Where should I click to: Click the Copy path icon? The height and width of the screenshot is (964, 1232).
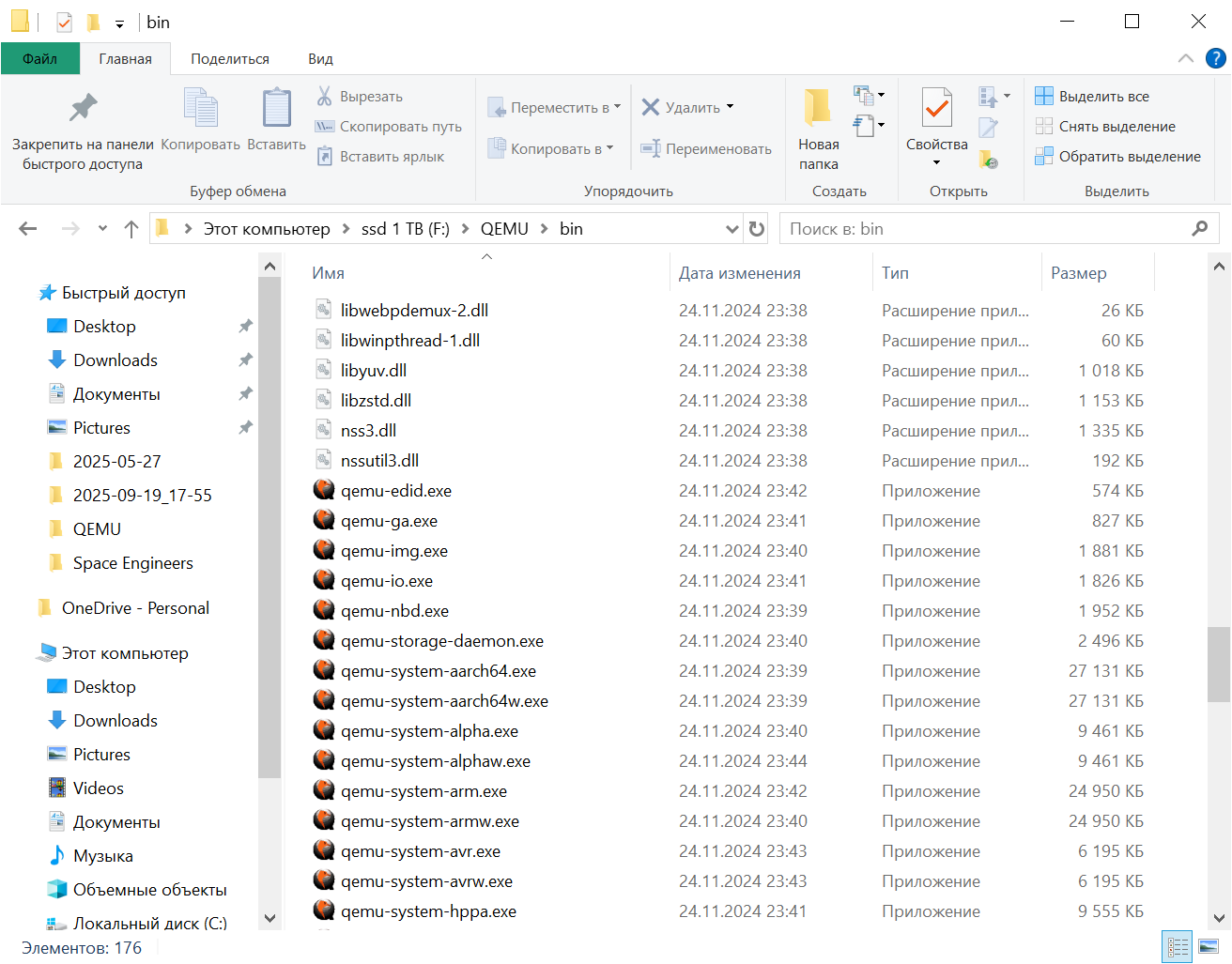(x=325, y=126)
